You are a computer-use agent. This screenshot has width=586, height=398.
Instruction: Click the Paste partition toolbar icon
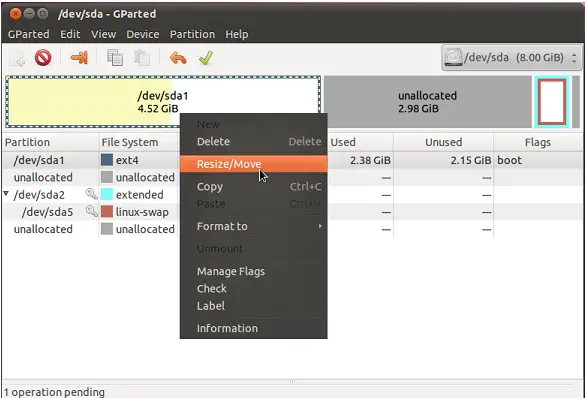tap(142, 58)
